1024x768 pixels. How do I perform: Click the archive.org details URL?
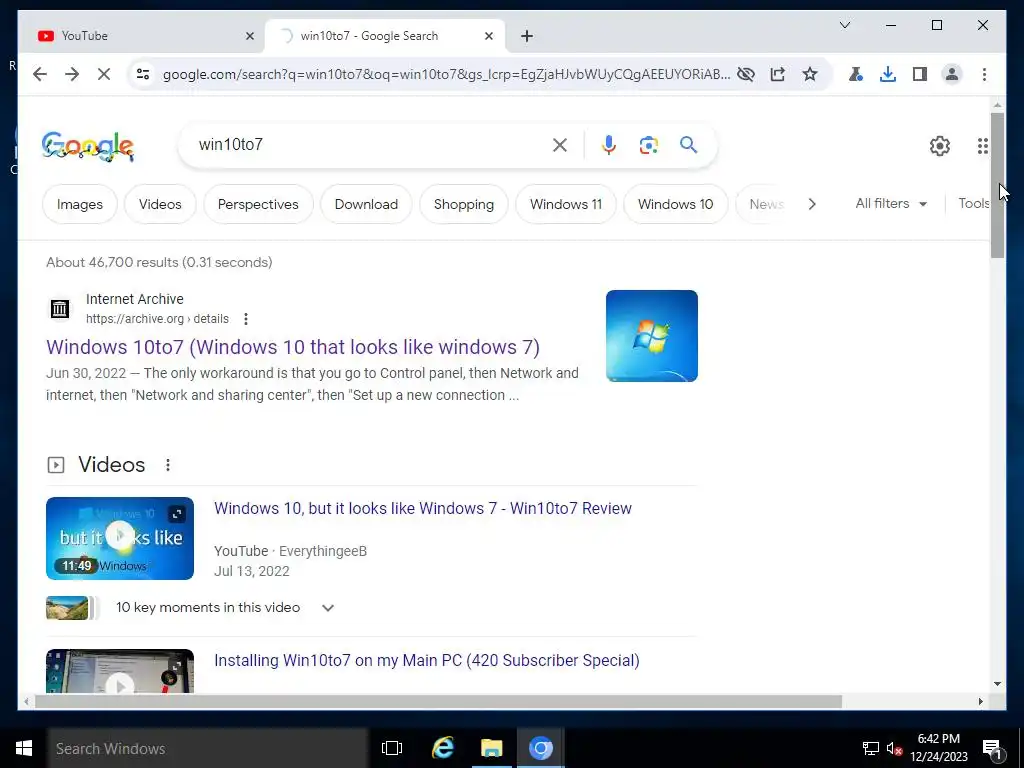click(157, 319)
